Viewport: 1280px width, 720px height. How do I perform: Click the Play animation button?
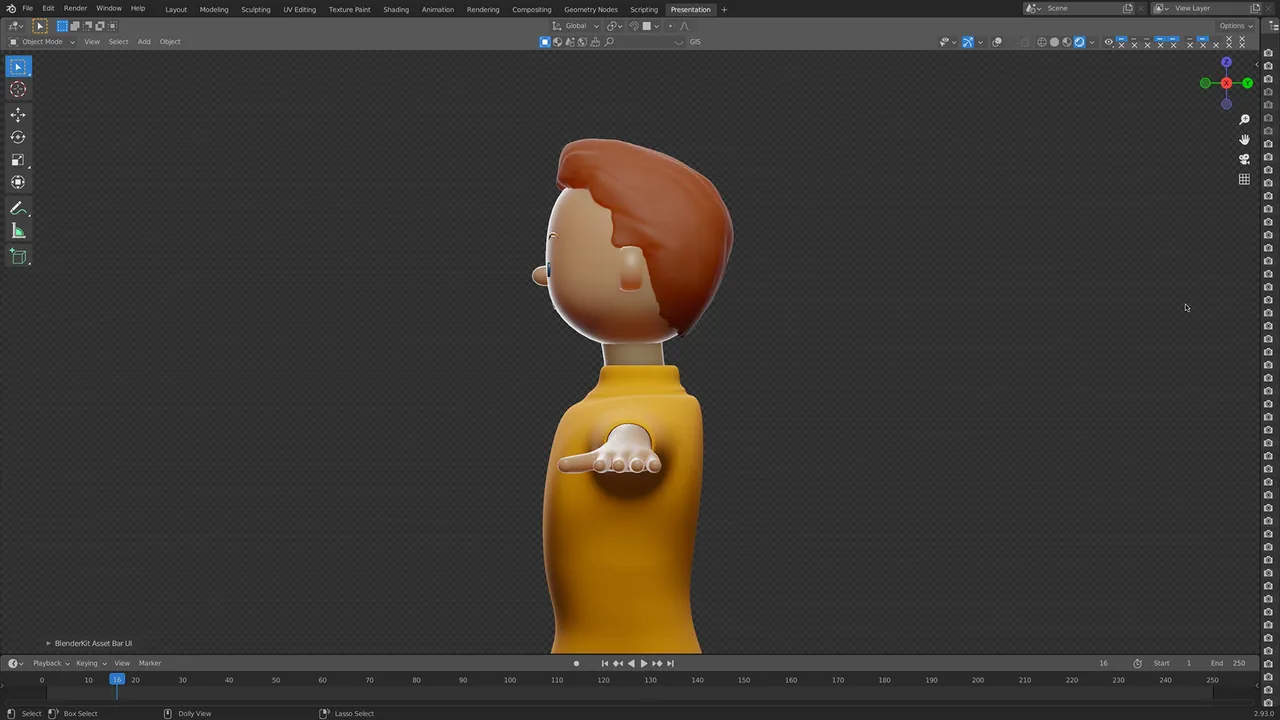643,663
